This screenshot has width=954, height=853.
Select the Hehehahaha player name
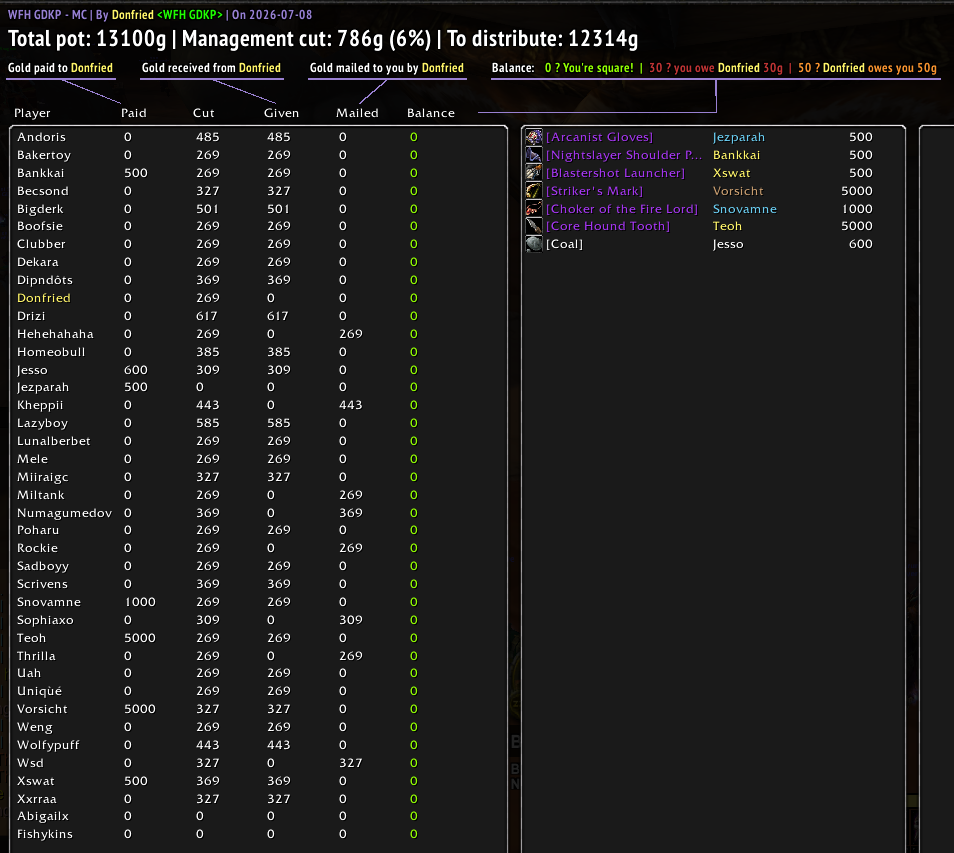55,334
